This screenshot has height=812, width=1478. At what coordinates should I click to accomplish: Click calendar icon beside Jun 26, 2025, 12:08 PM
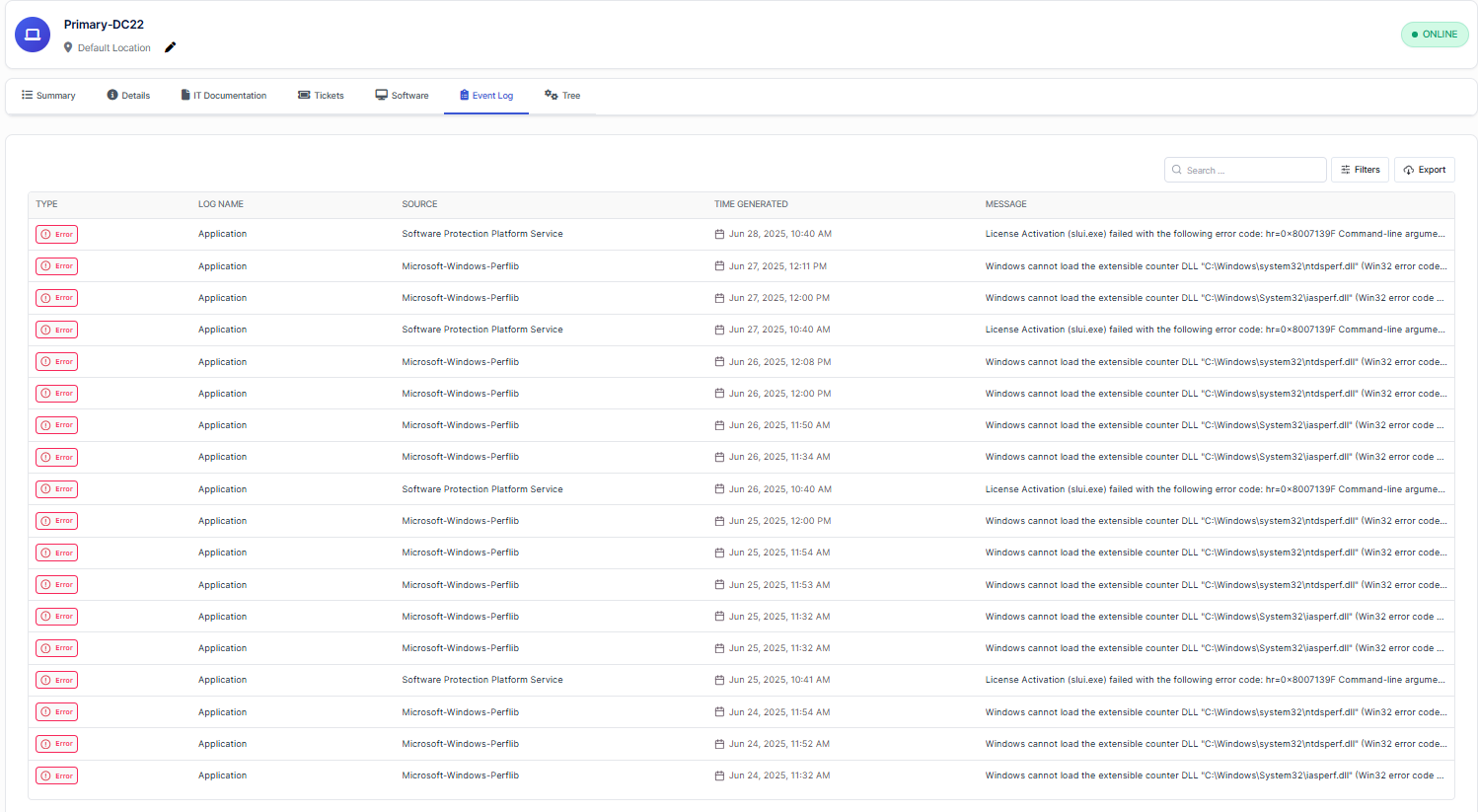tap(719, 362)
